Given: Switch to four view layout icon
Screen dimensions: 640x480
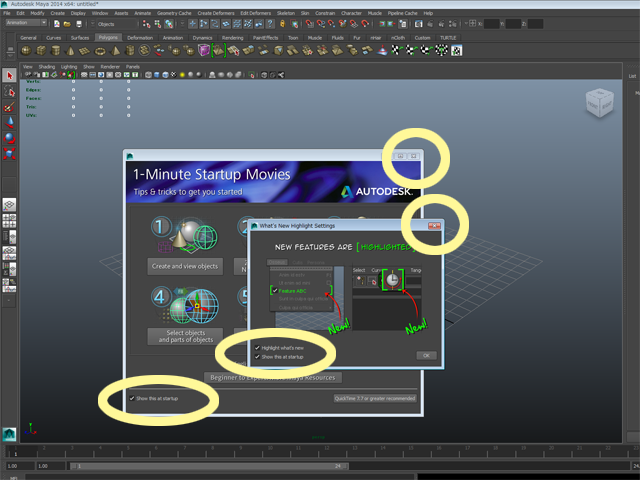Looking at the screenshot, I should pos(9,221).
